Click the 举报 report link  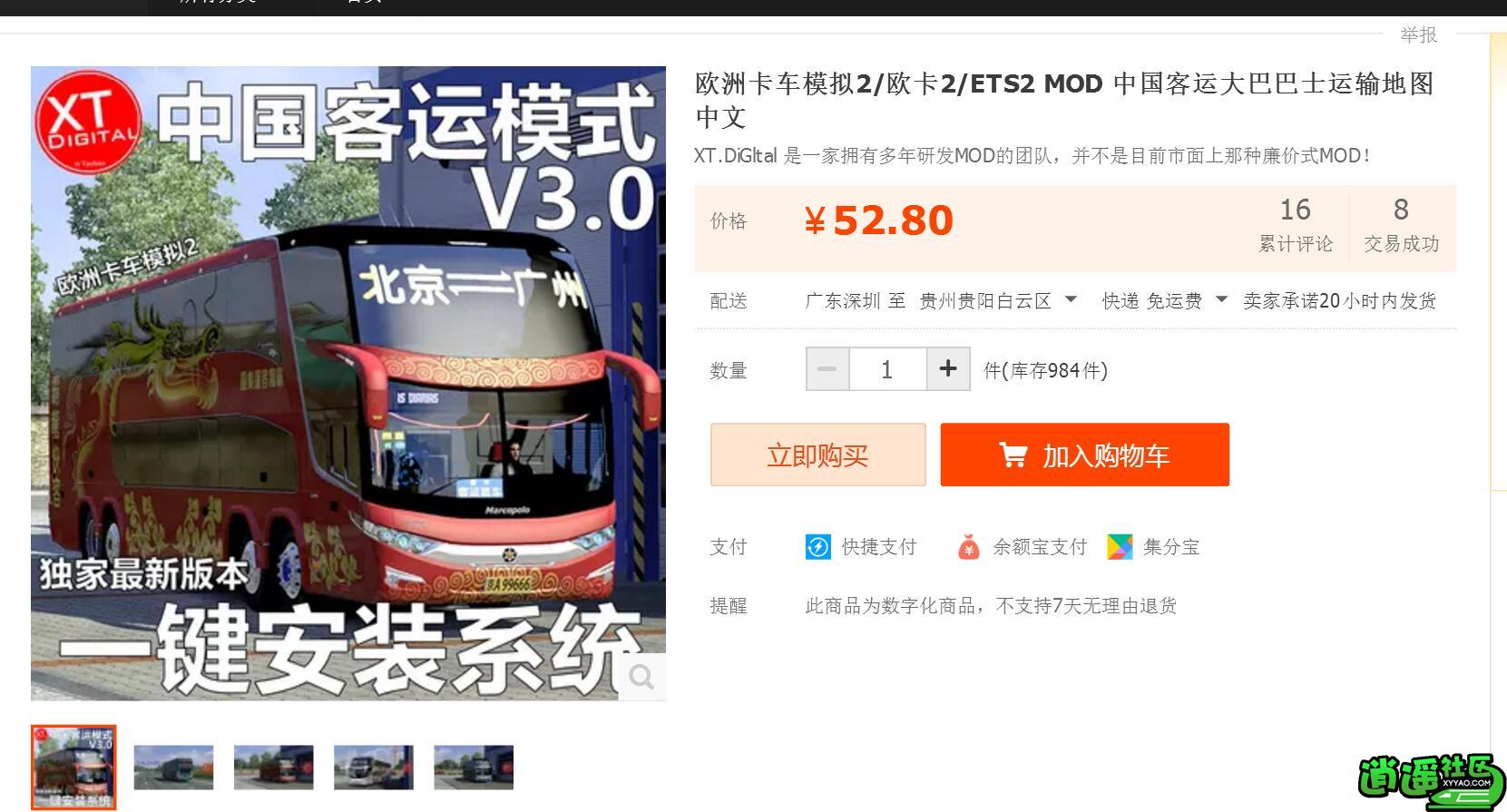tap(1418, 34)
